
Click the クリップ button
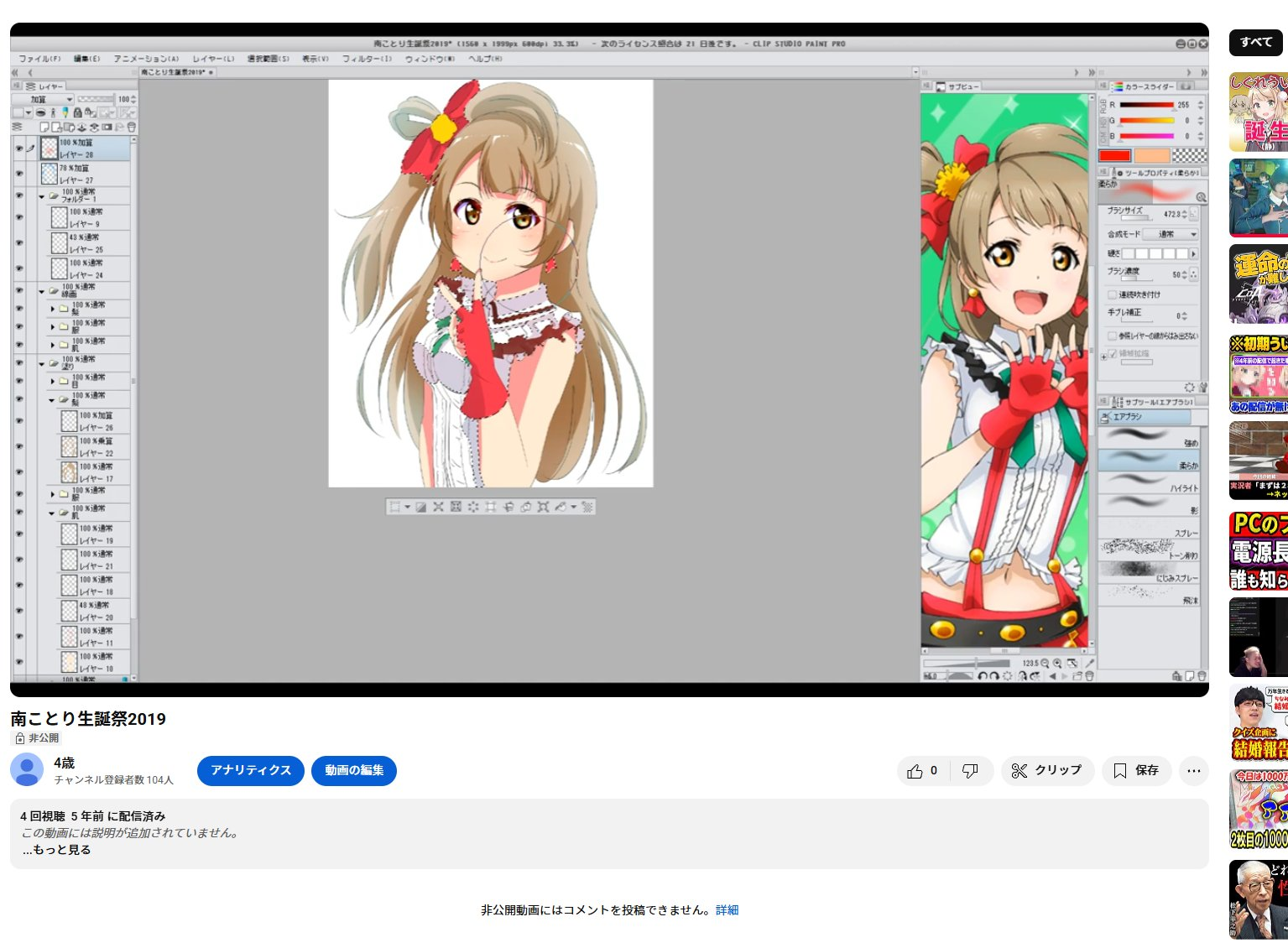(x=1047, y=770)
